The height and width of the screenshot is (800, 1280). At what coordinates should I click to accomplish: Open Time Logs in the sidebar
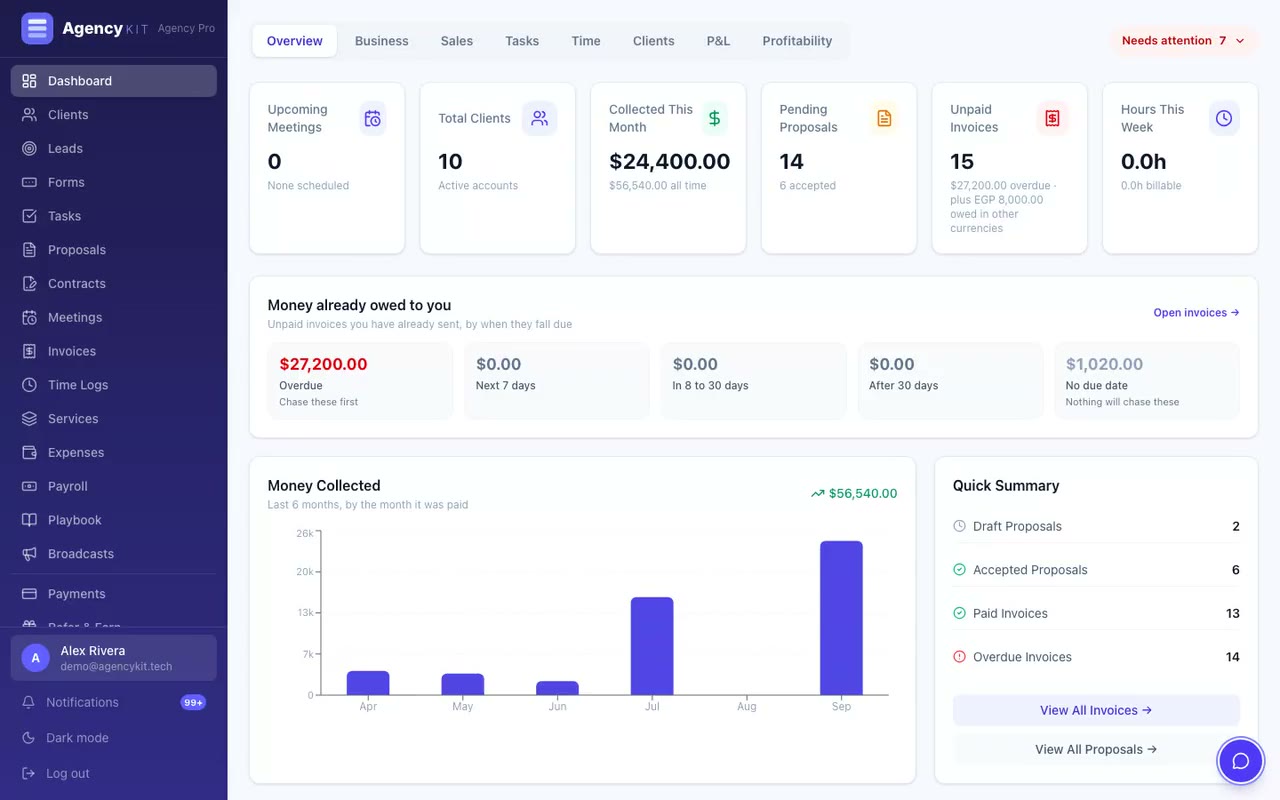click(114, 385)
